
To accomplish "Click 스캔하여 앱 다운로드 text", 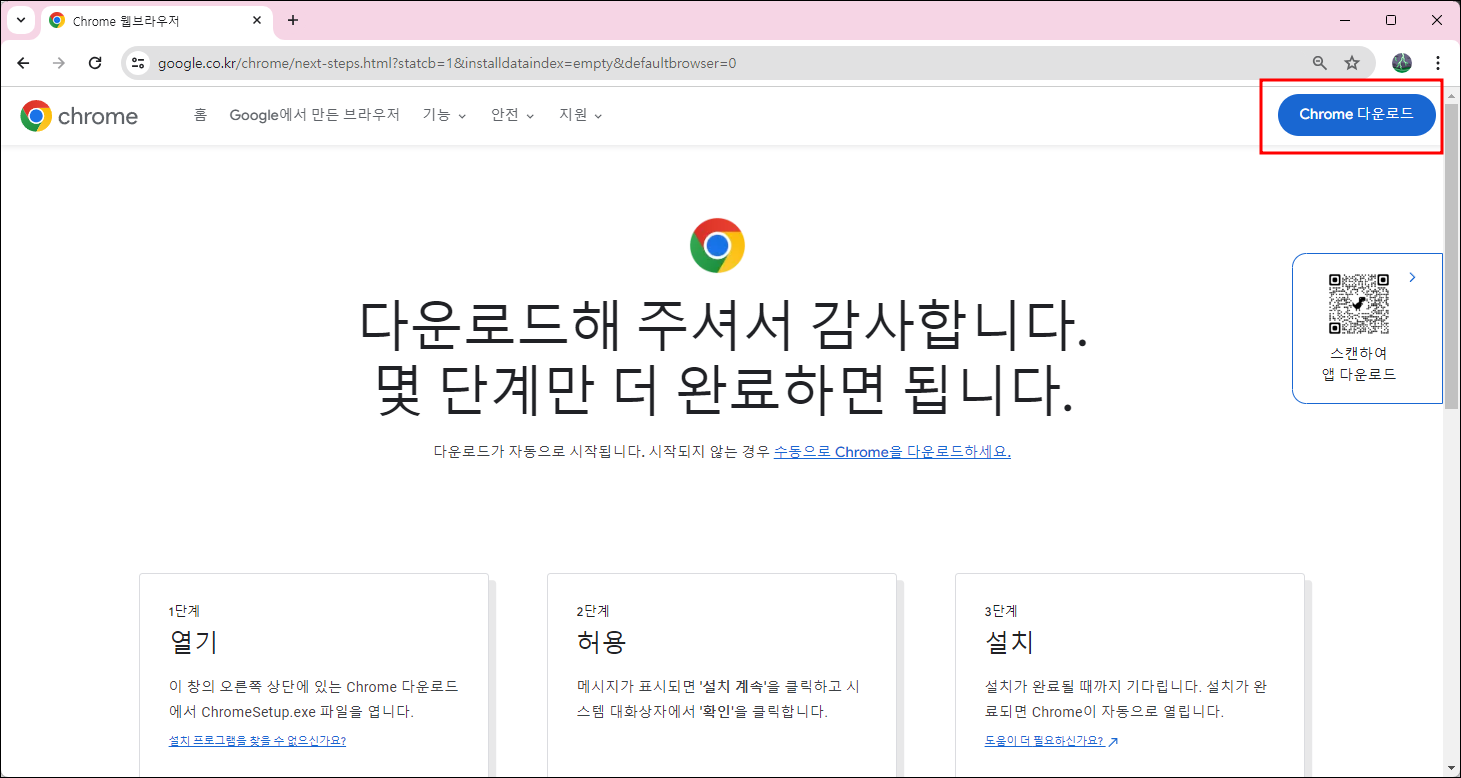I will 1358,364.
